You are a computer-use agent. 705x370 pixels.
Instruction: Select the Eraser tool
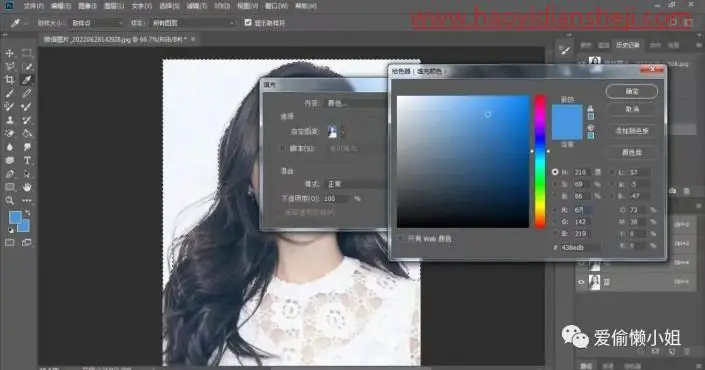tap(9, 134)
